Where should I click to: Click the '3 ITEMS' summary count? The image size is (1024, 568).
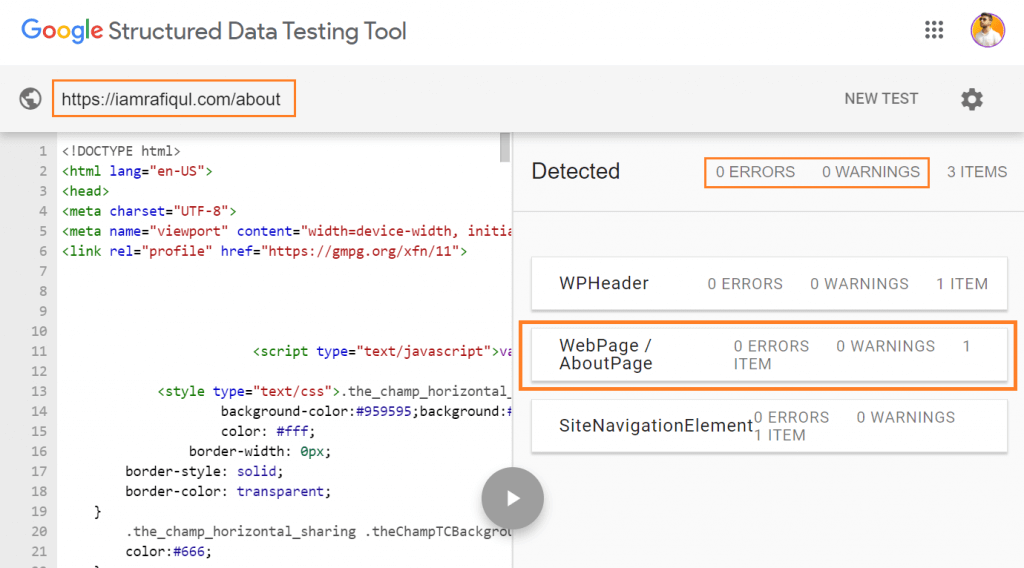point(977,172)
